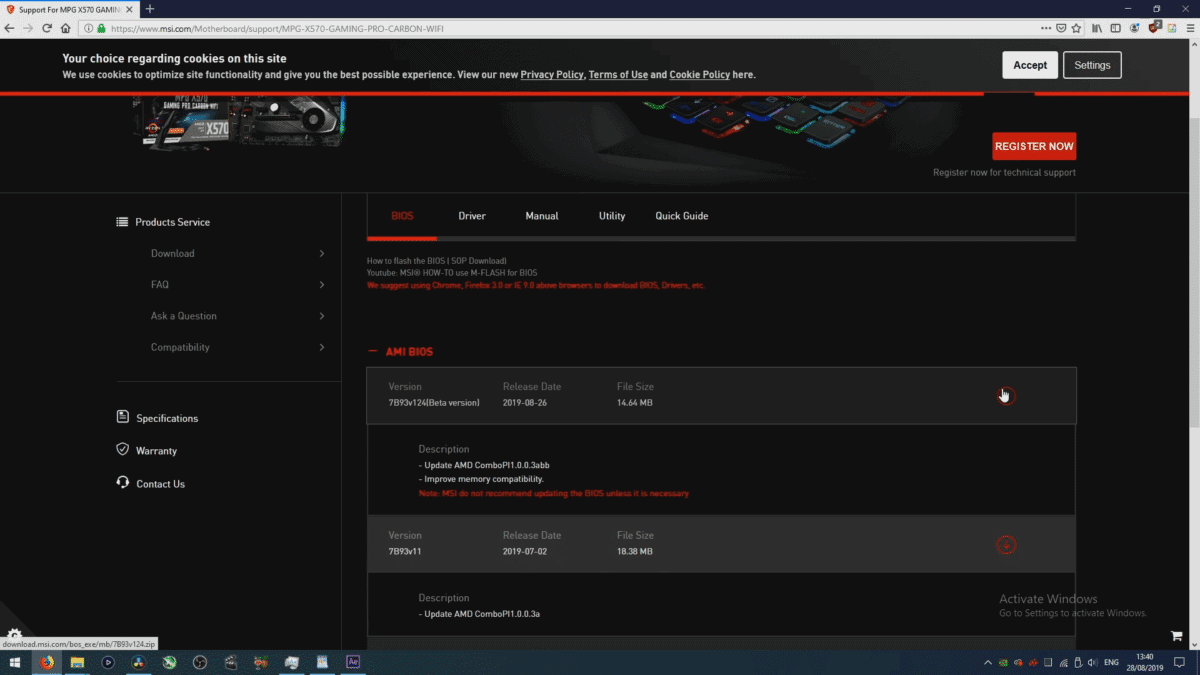Open the Cookie Policy link
Viewport: 1200px width, 675px height.
click(700, 75)
